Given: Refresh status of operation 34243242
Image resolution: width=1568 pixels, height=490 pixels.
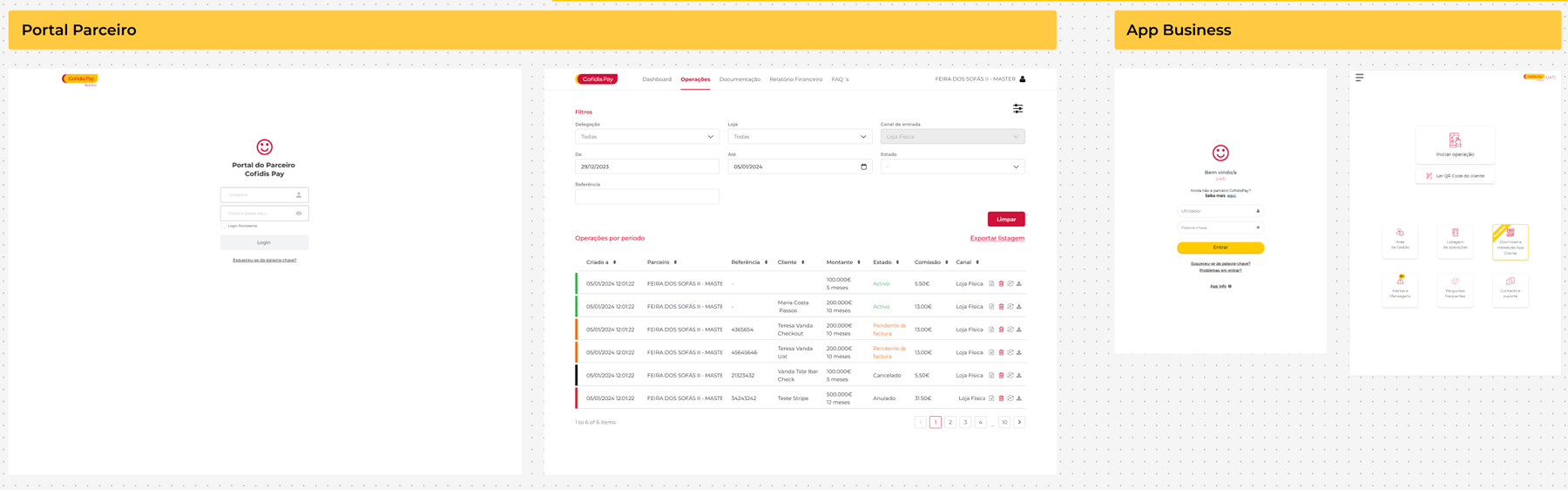Looking at the screenshot, I should pyautogui.click(x=1010, y=398).
